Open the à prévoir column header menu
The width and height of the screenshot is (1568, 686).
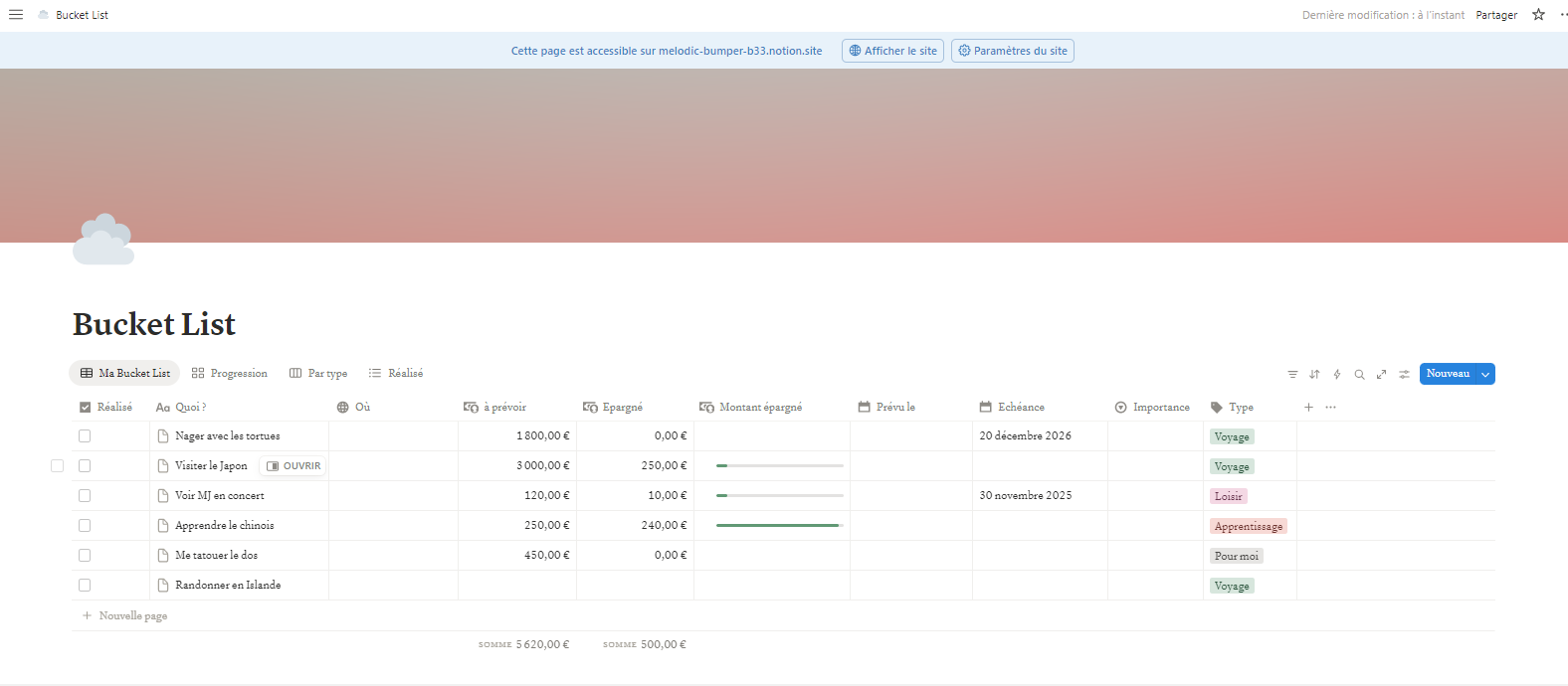(517, 407)
